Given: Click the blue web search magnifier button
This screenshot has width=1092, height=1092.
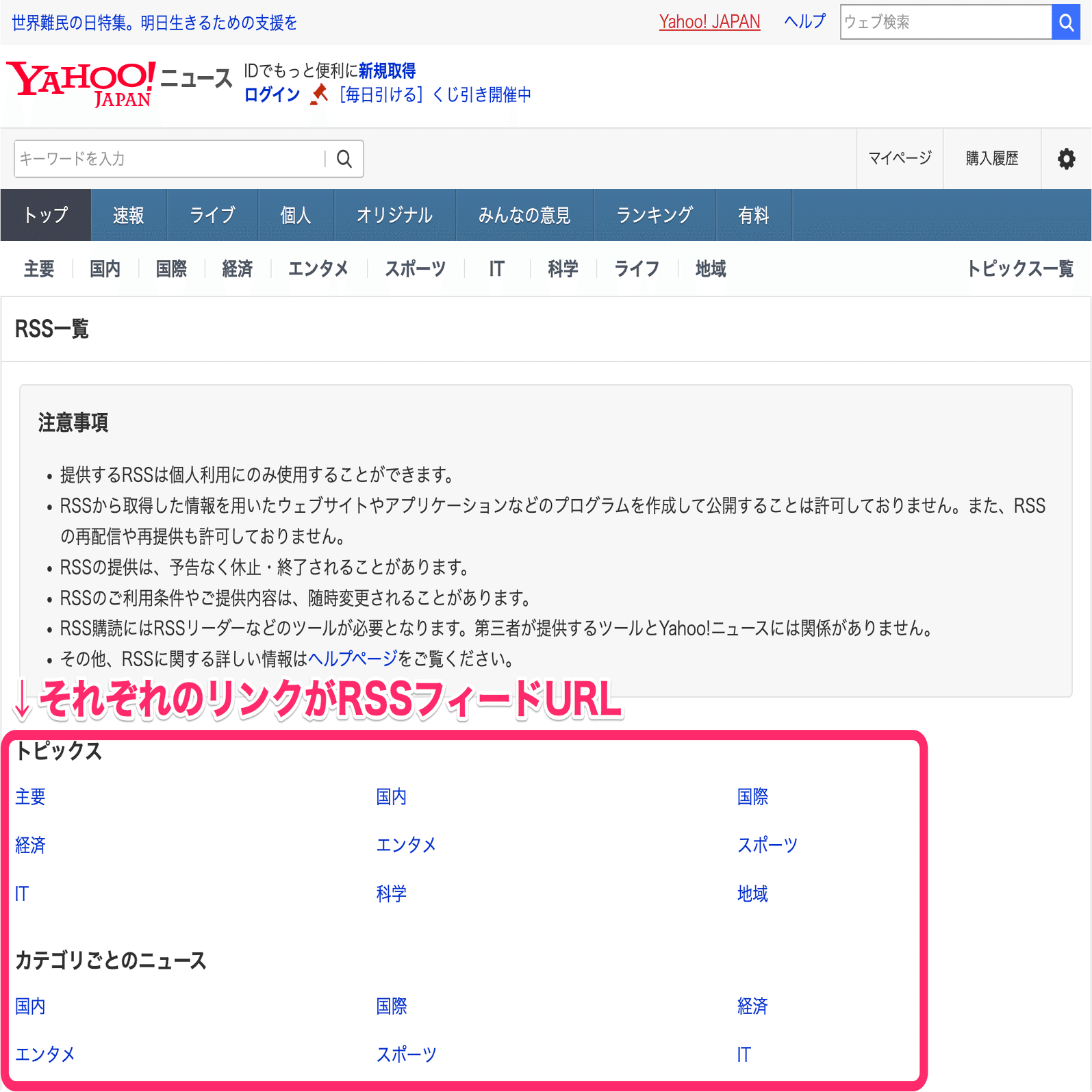Looking at the screenshot, I should click(1066, 23).
